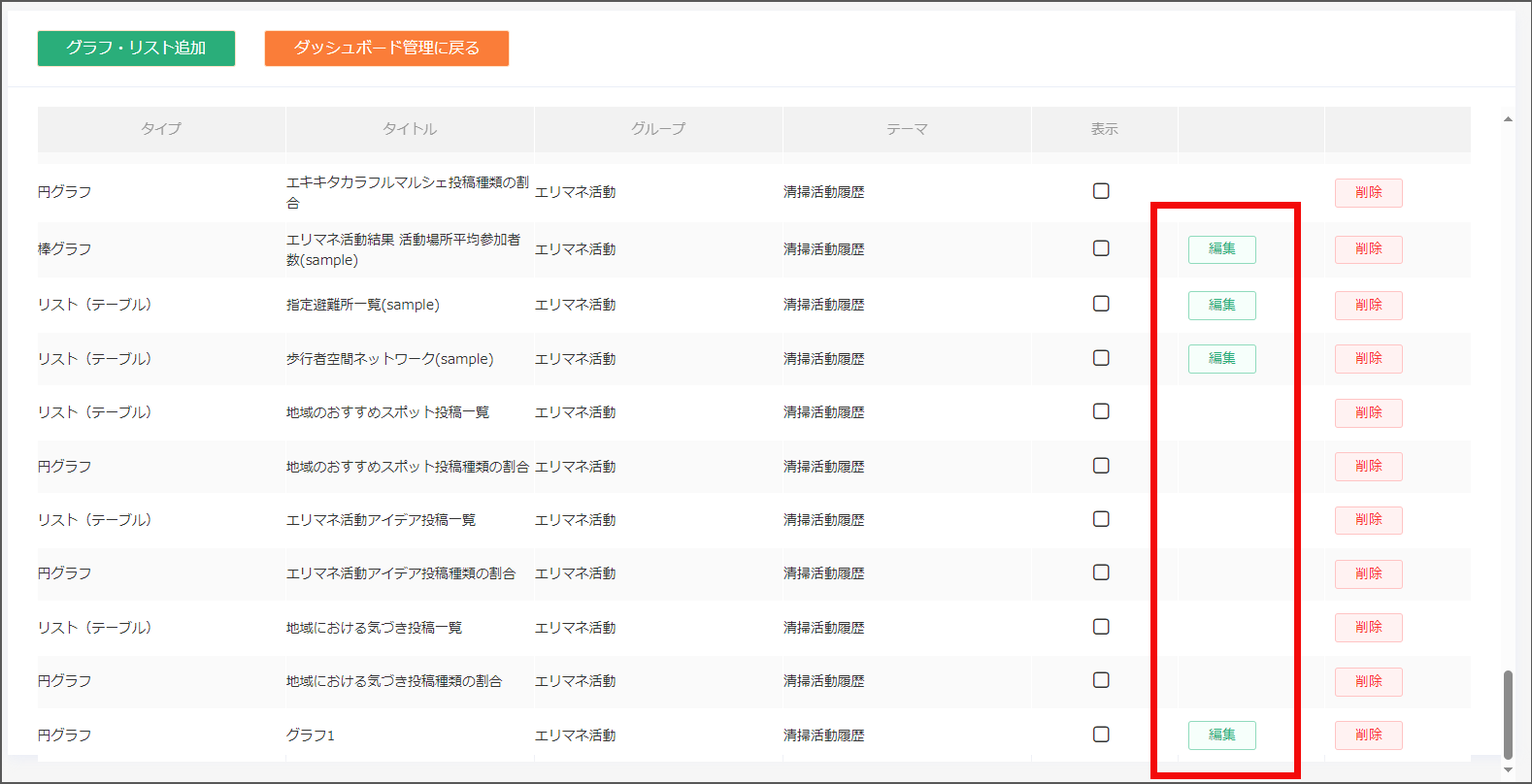This screenshot has width=1532, height=784.
Task: Delete エキキタカラフルマルシェ投稿種類の割合 row
Action: coord(1369,192)
